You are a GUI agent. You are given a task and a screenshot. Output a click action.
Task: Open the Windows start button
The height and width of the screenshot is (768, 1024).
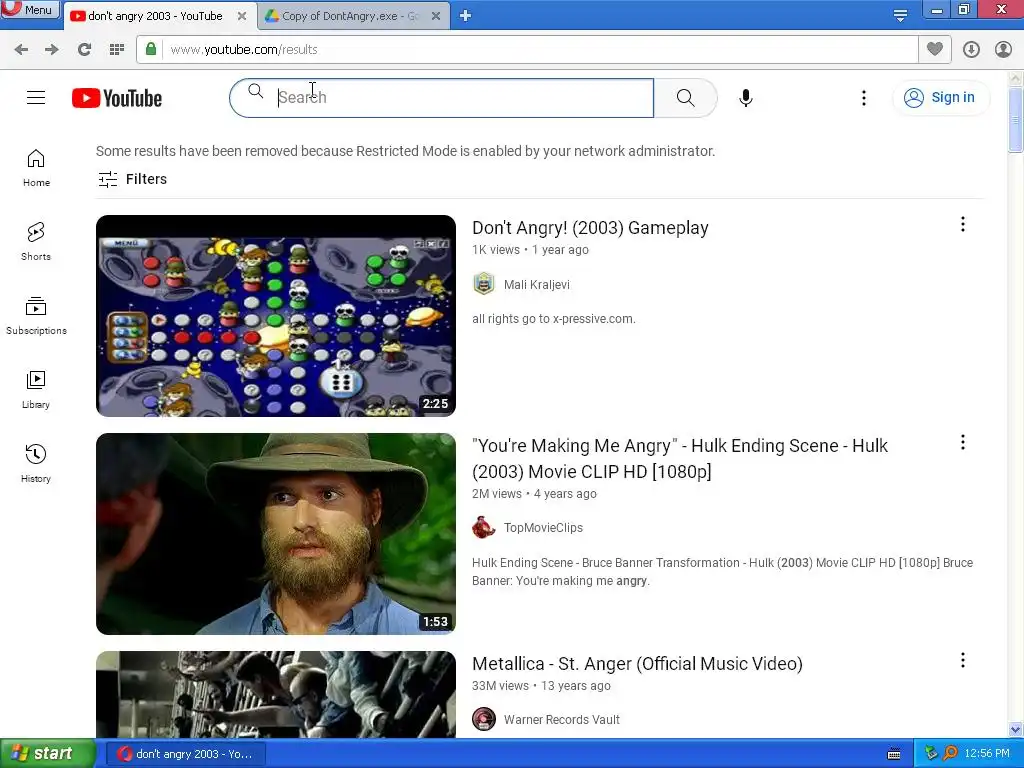(x=48, y=754)
